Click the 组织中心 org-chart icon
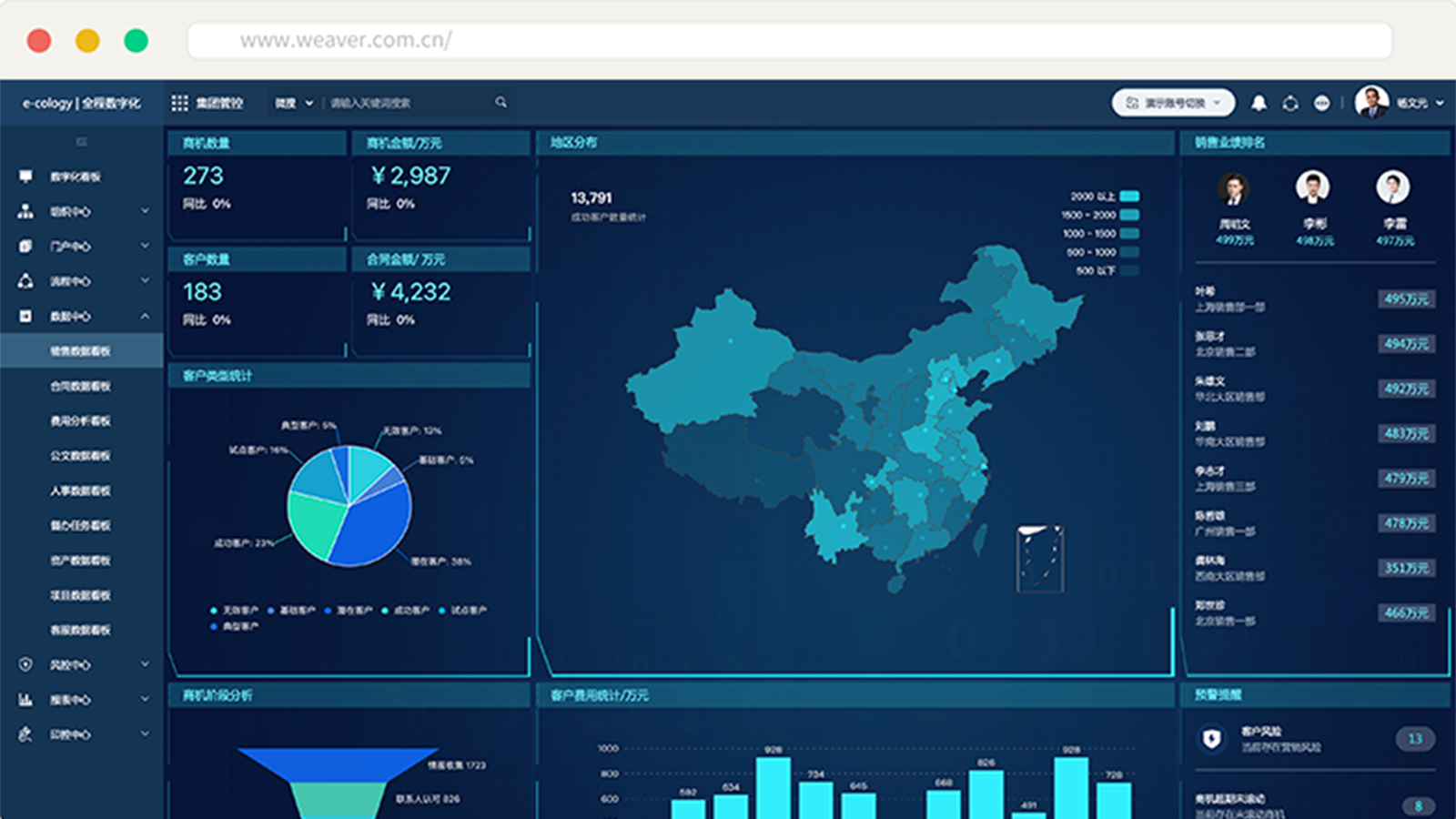 (25, 211)
